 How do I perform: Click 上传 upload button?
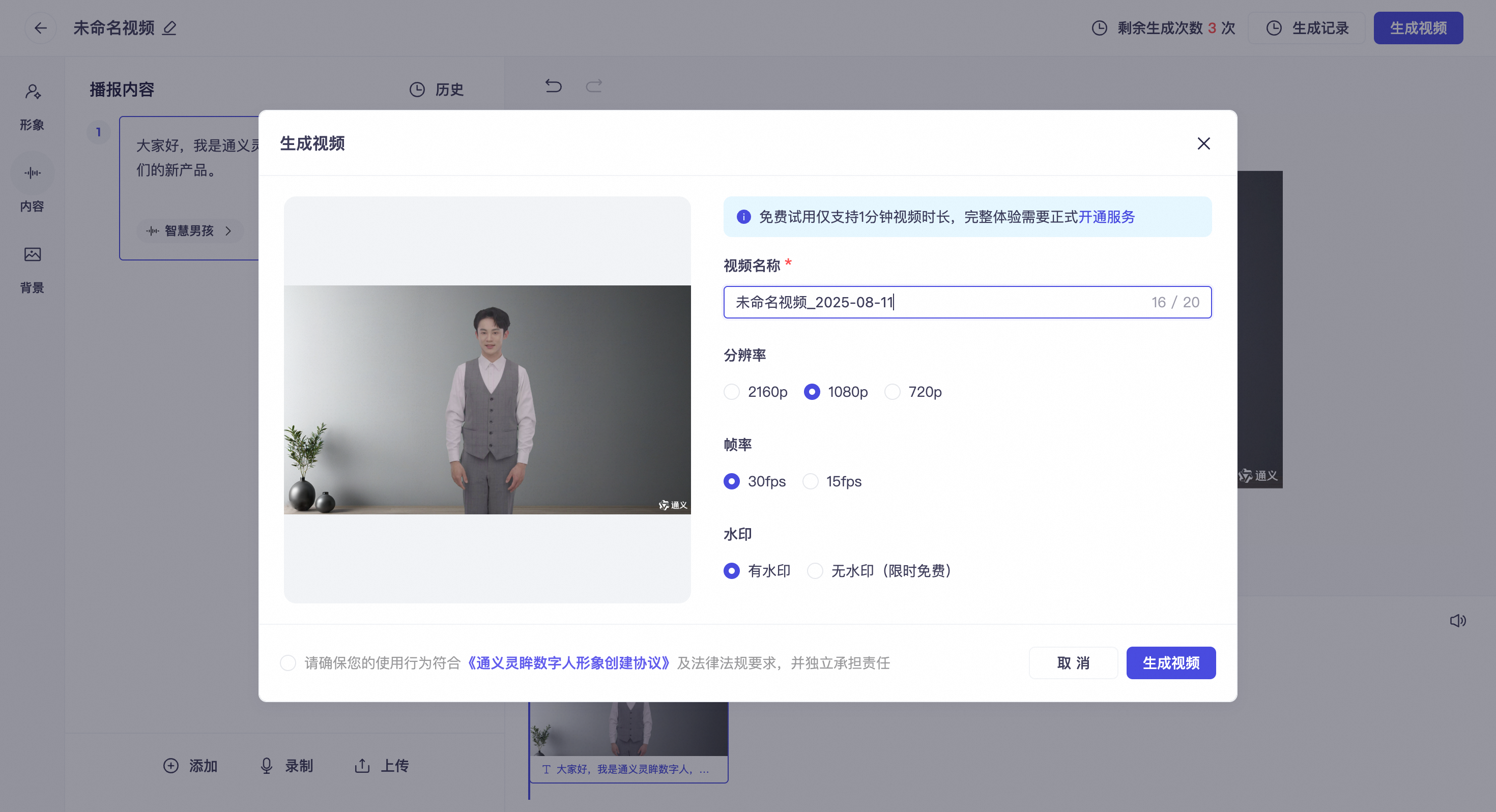point(382,766)
